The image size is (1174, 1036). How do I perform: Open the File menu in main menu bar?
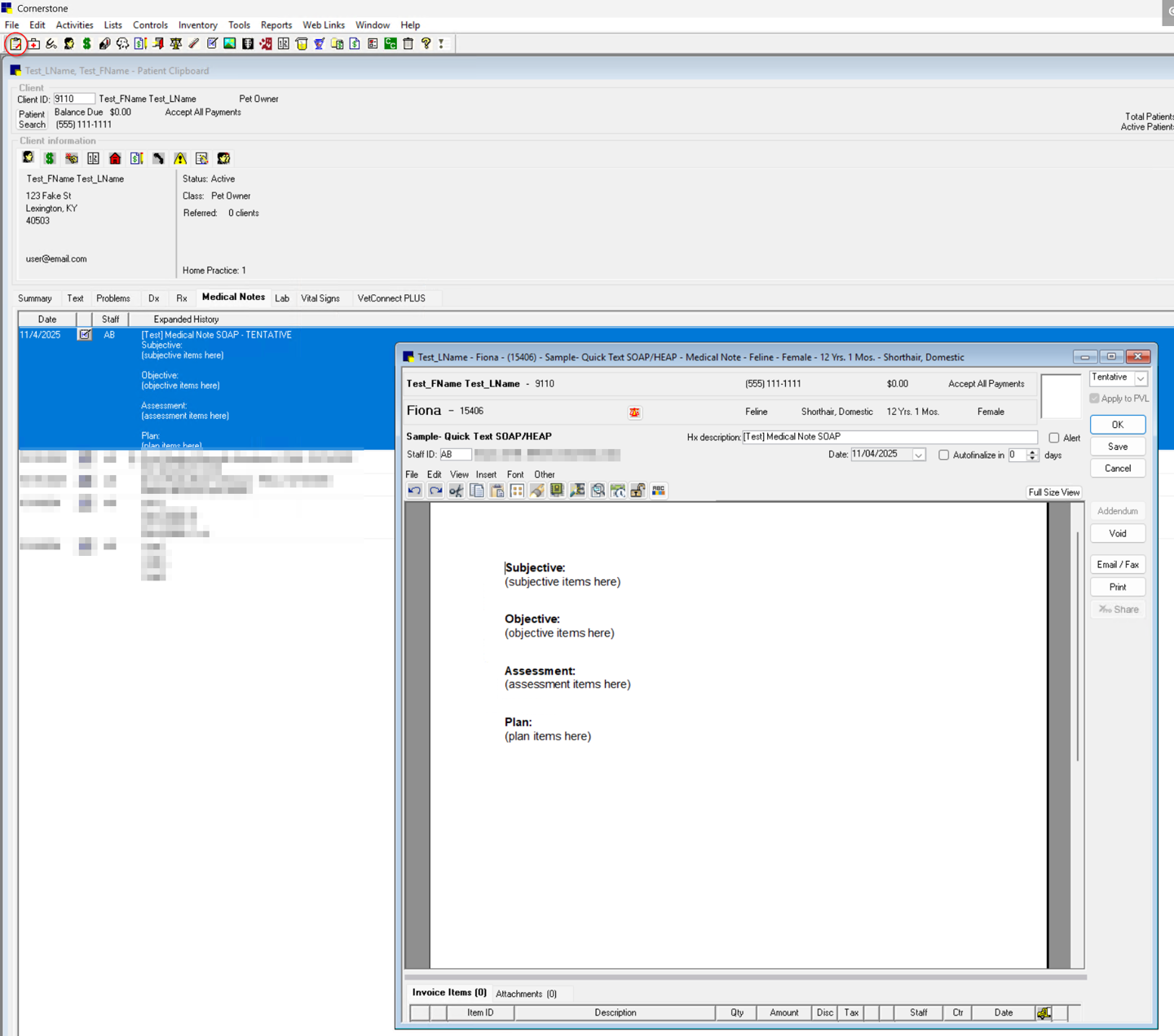[12, 25]
